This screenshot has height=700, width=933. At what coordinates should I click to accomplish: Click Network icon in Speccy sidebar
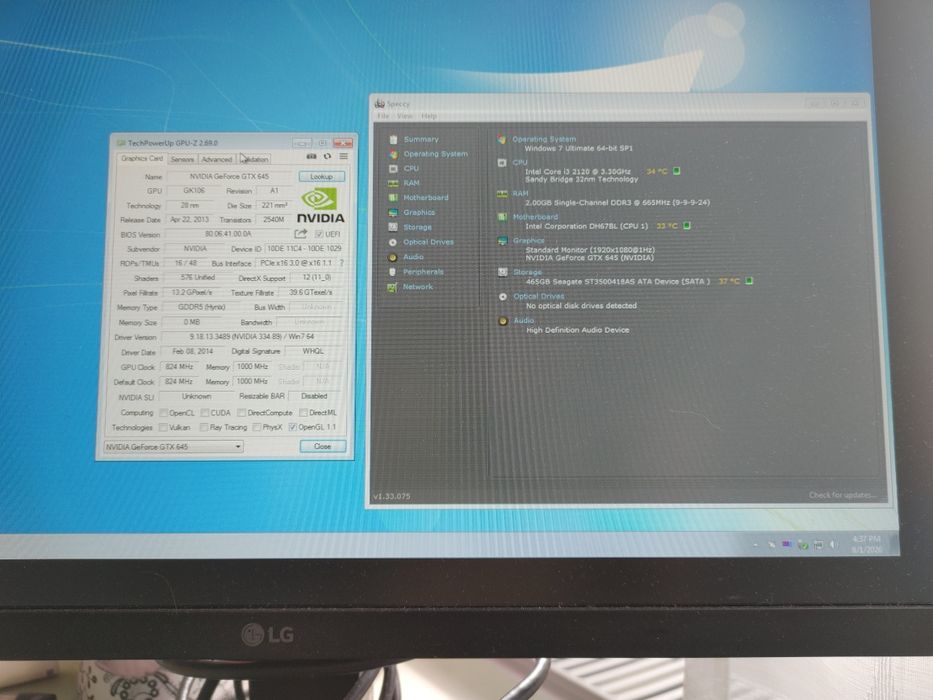[x=392, y=288]
